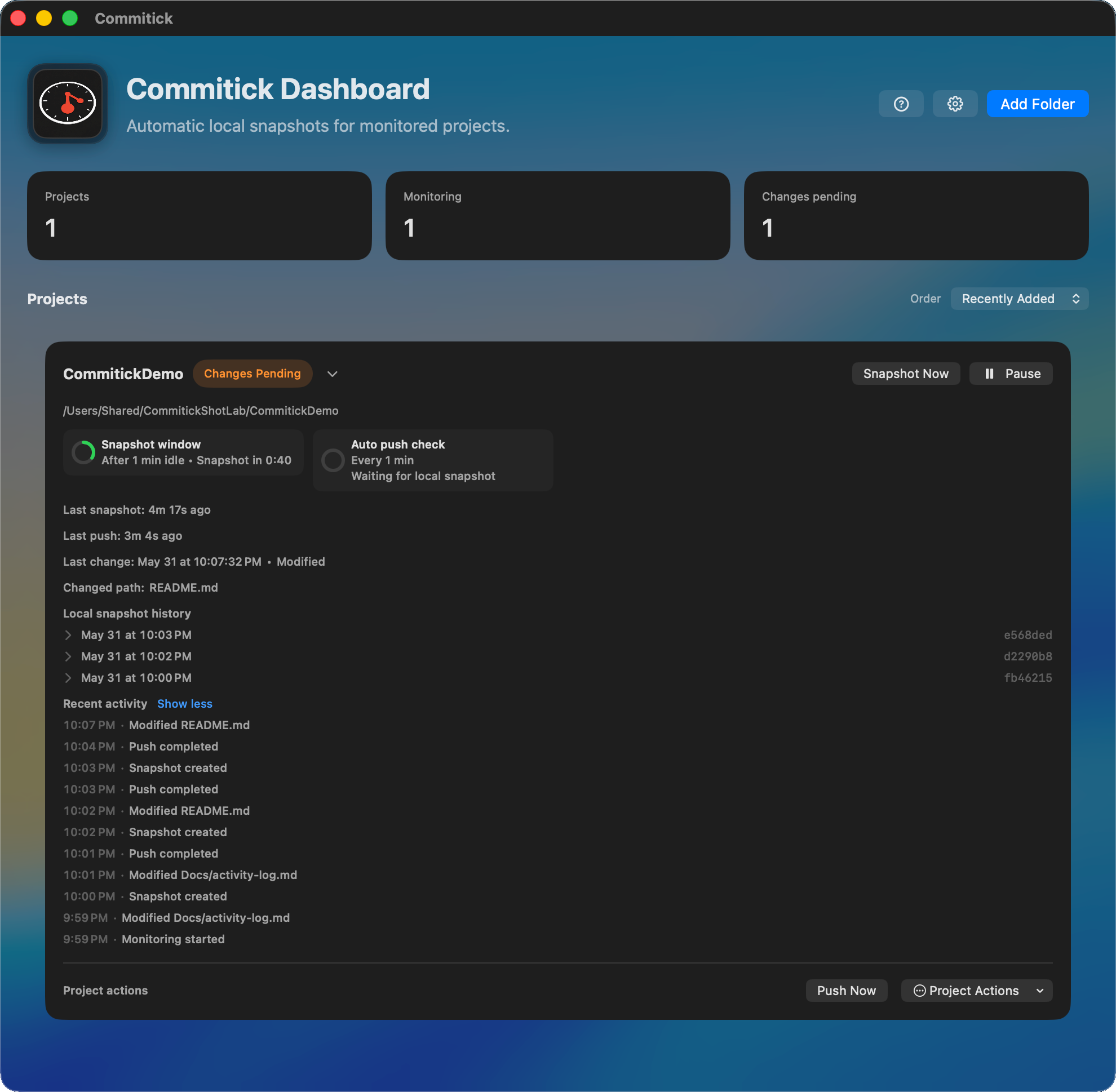
Task: Minimize the window with yellow button
Action: coord(44,19)
